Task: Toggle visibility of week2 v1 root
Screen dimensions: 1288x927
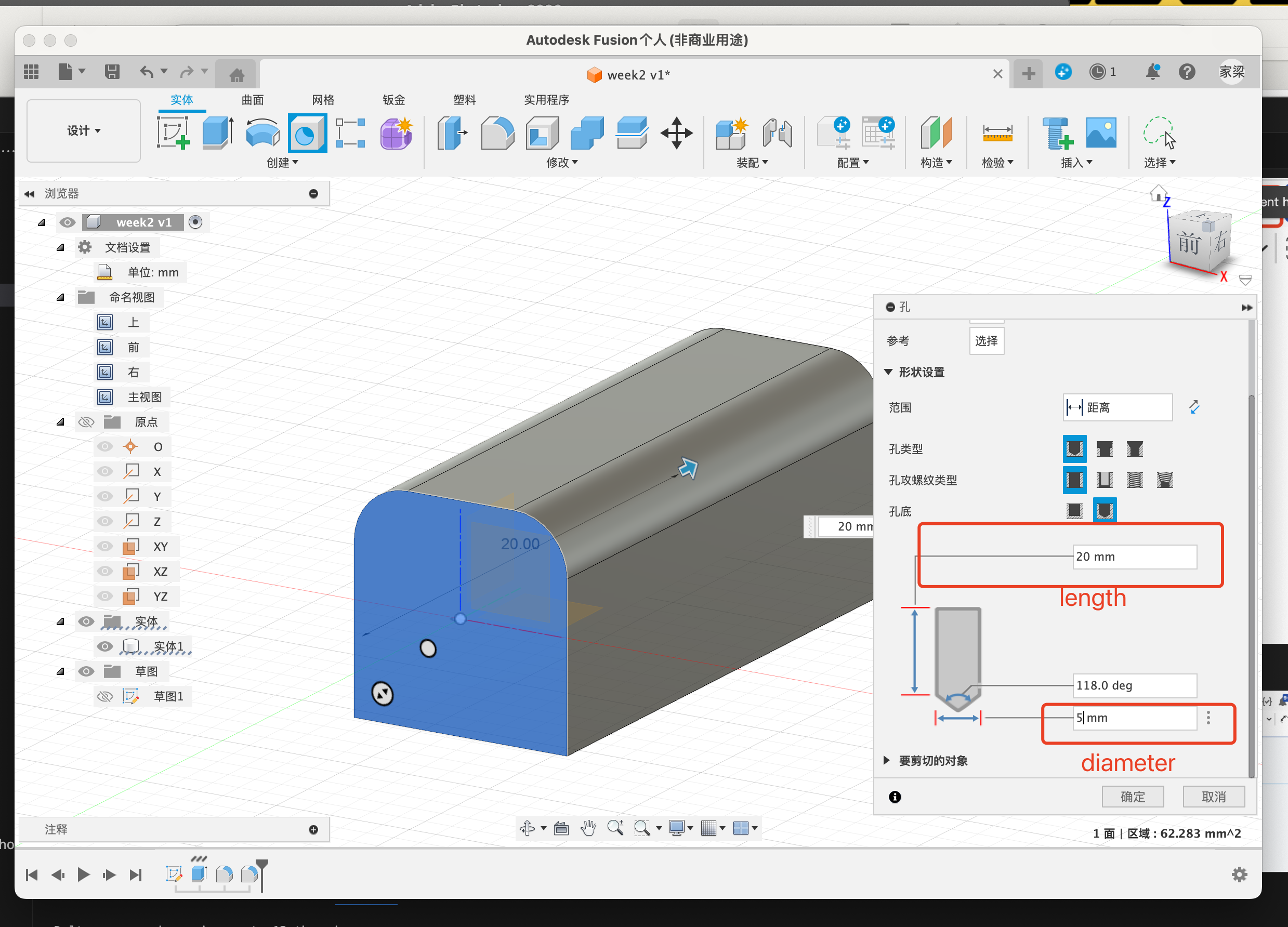Action: (x=68, y=222)
